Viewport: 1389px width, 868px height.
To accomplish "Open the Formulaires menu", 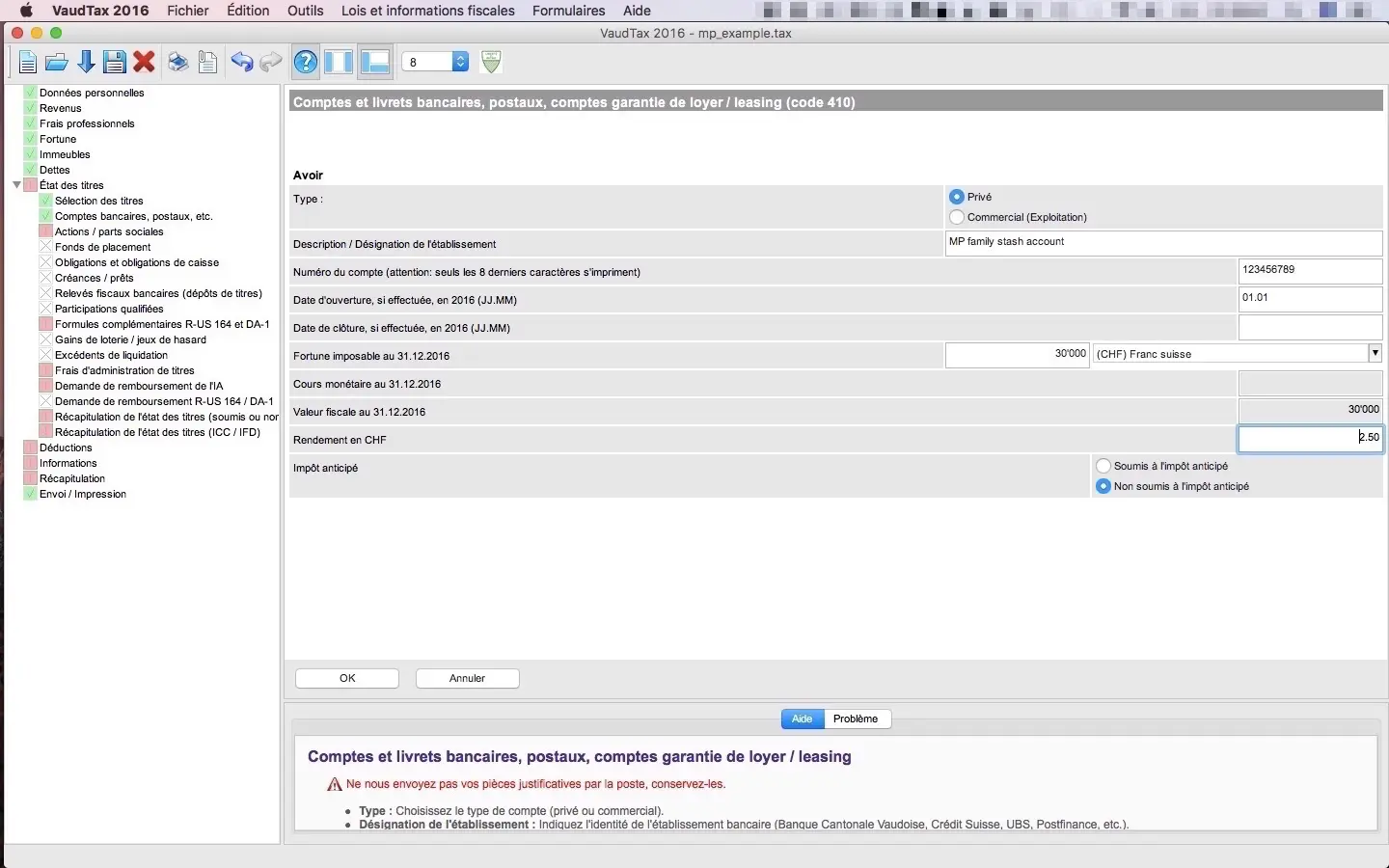I will click(x=569, y=11).
